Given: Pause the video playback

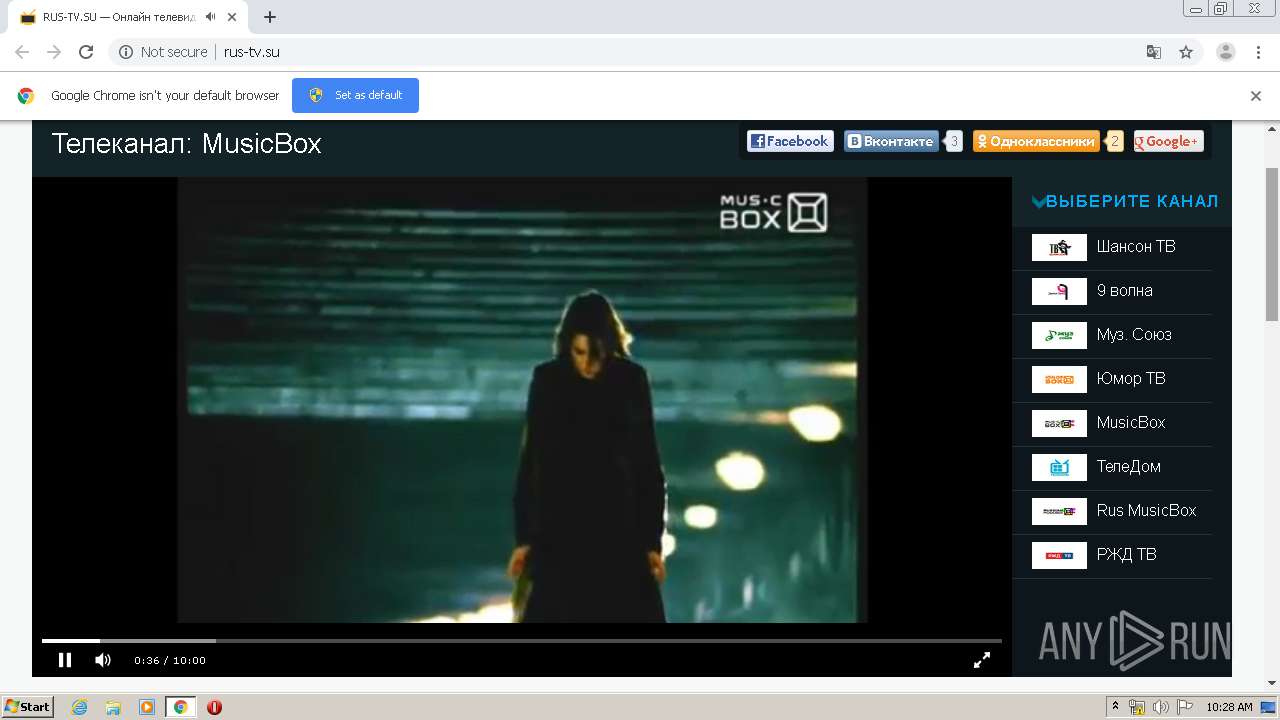Looking at the screenshot, I should click(65, 660).
